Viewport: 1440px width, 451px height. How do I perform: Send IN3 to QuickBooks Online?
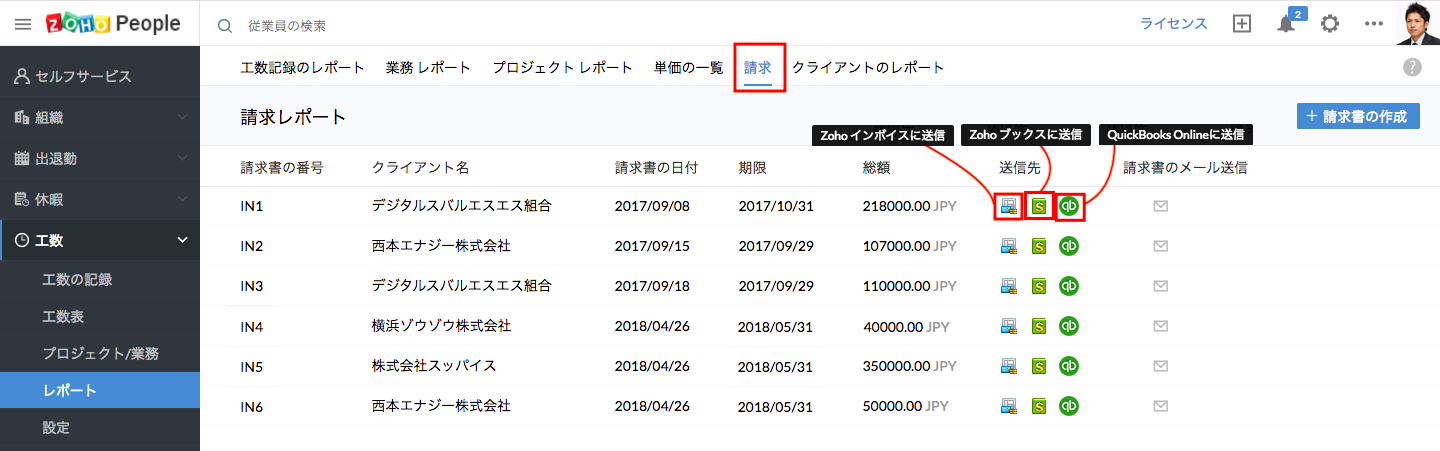tap(1069, 286)
